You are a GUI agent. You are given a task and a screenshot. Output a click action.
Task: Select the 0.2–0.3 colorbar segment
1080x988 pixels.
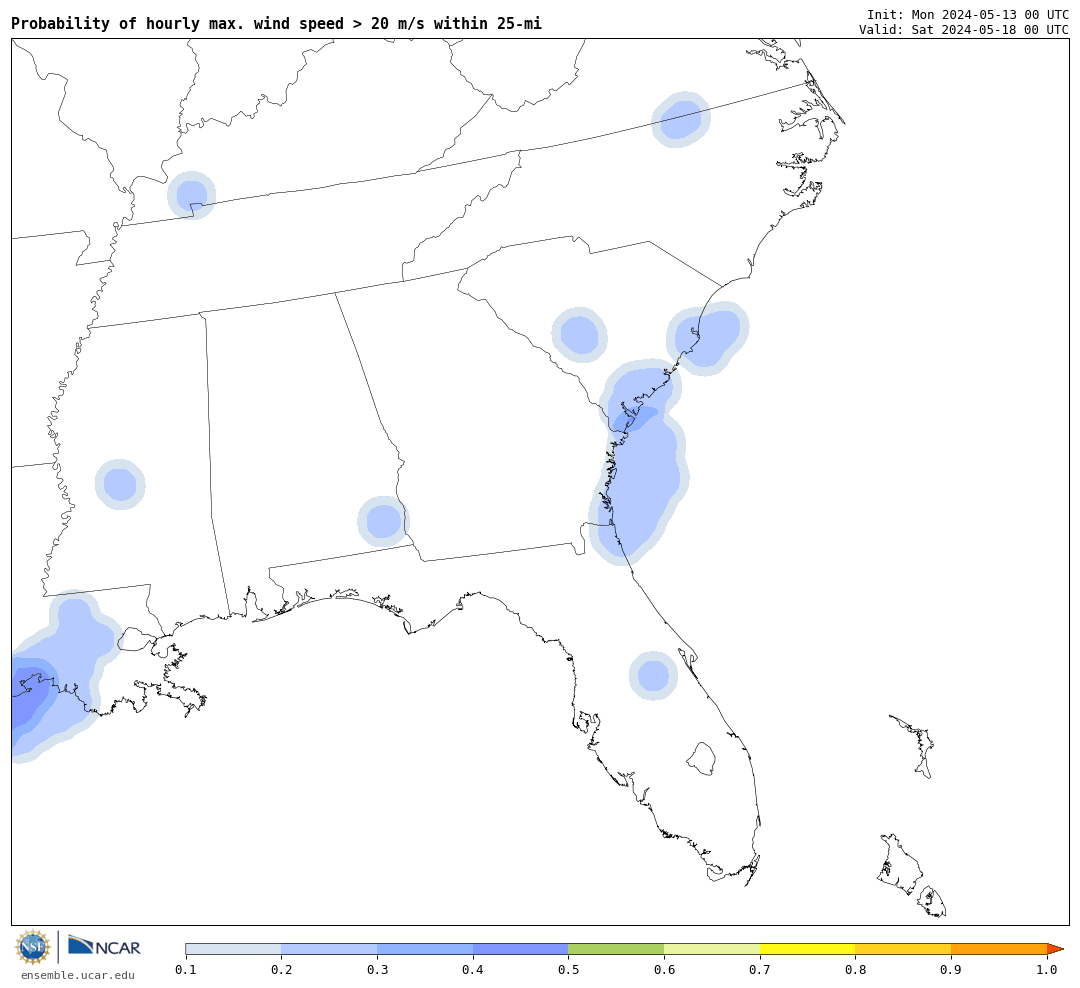coord(329,949)
